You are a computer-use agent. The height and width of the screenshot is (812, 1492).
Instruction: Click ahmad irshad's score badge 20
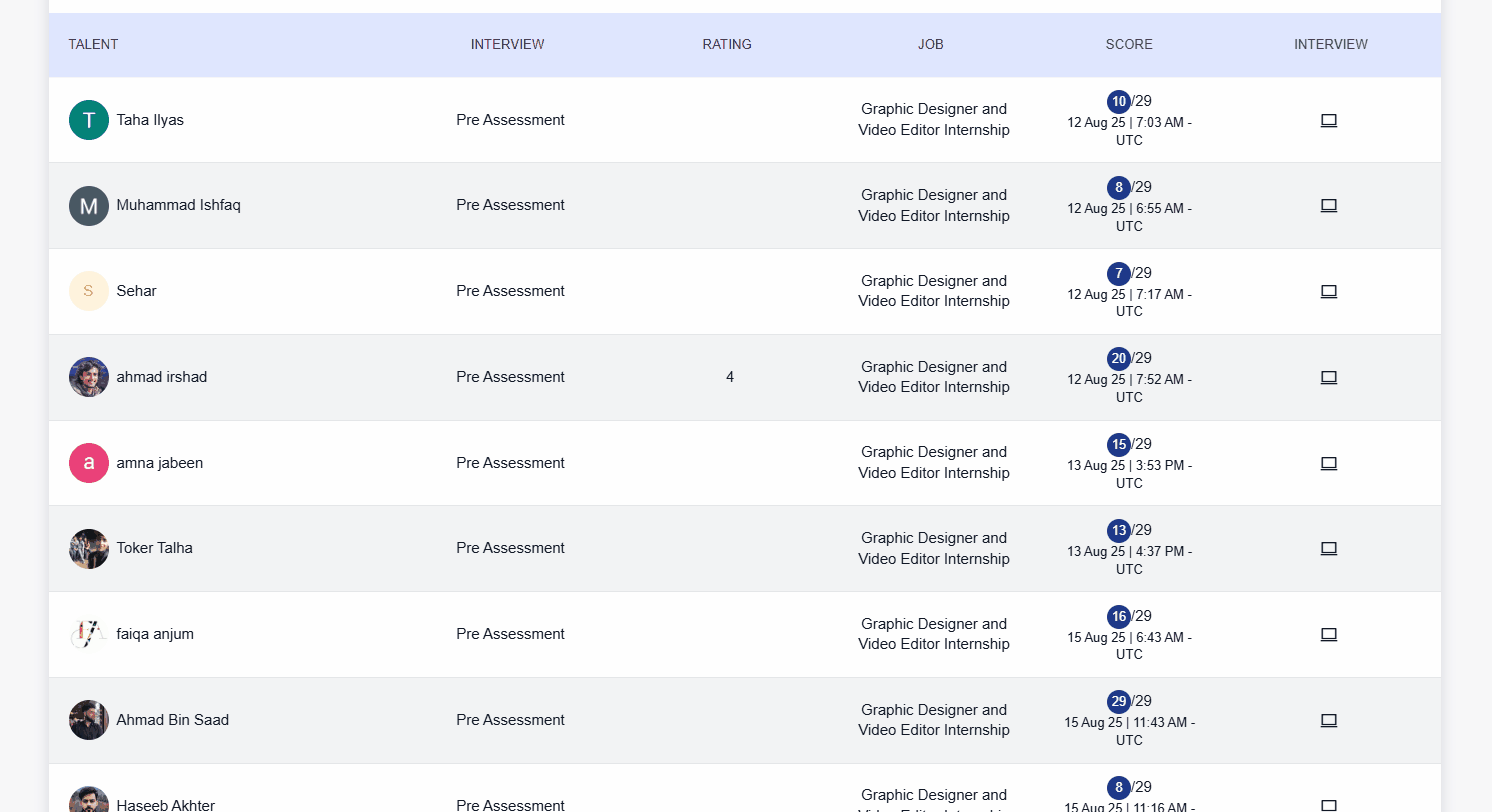1119,358
